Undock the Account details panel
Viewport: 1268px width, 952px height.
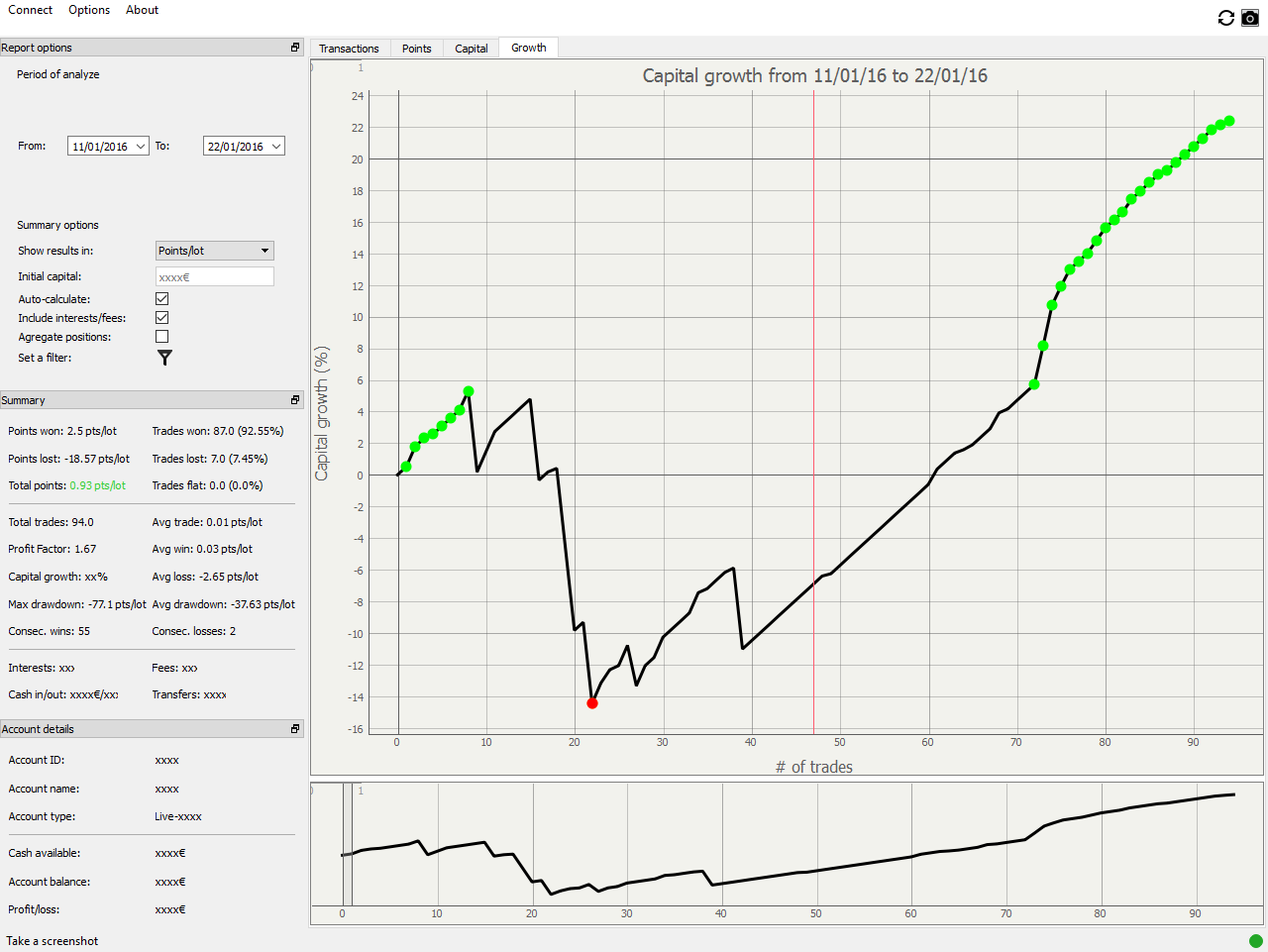pos(295,728)
